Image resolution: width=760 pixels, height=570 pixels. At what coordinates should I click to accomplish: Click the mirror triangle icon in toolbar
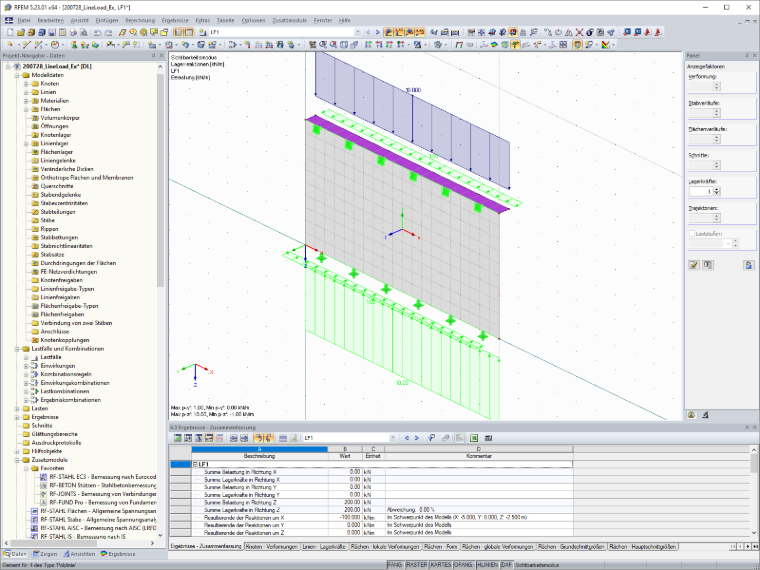[x=569, y=32]
